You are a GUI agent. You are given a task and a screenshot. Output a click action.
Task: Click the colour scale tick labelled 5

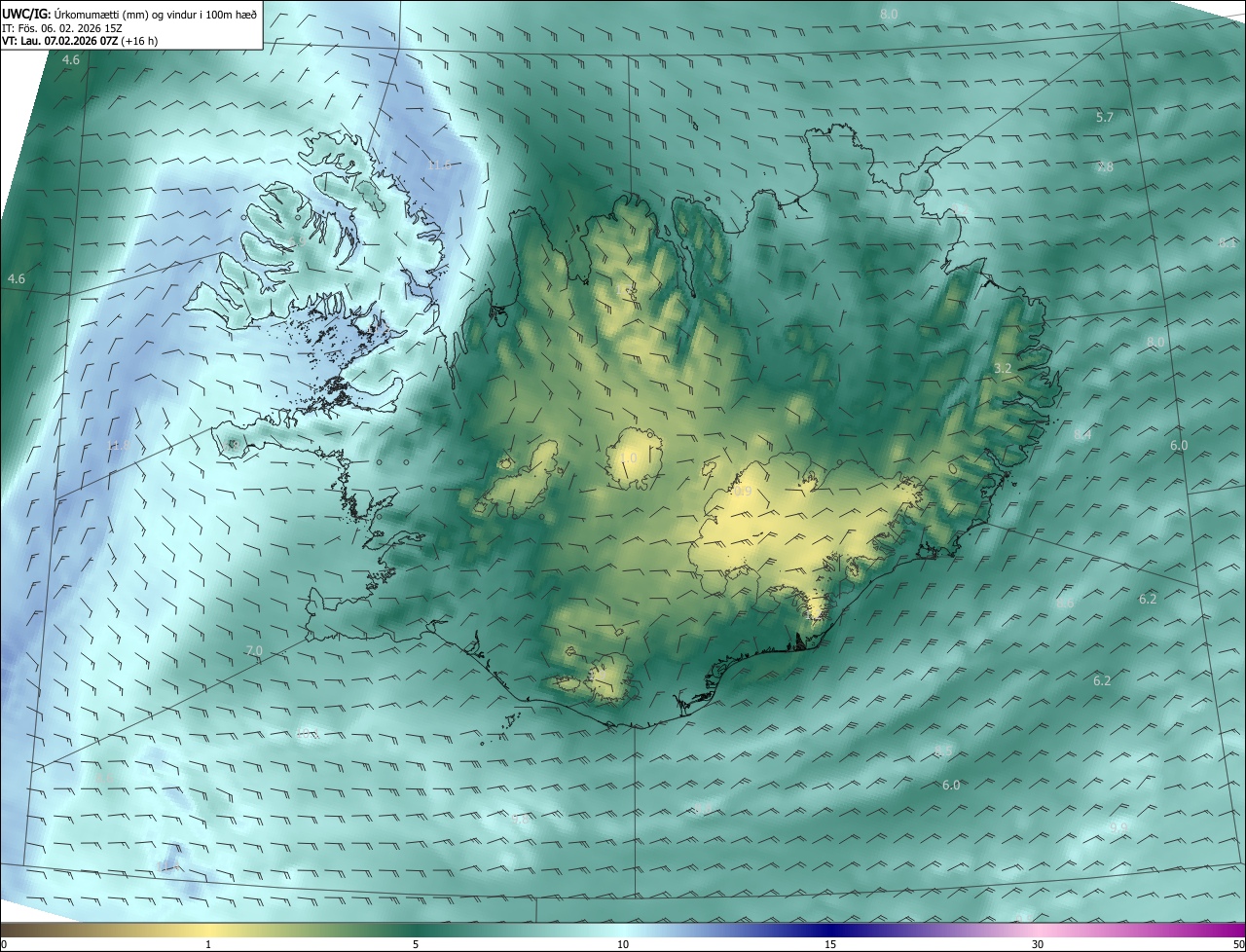(416, 944)
